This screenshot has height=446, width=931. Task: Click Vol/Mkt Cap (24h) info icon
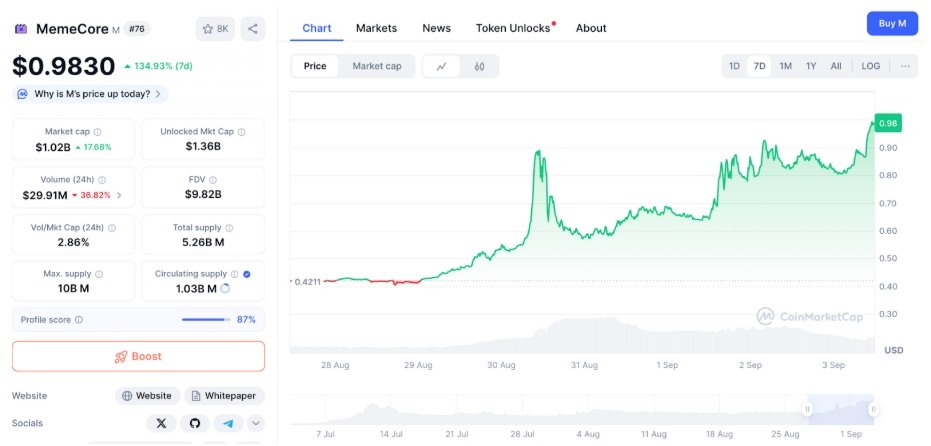(x=112, y=227)
